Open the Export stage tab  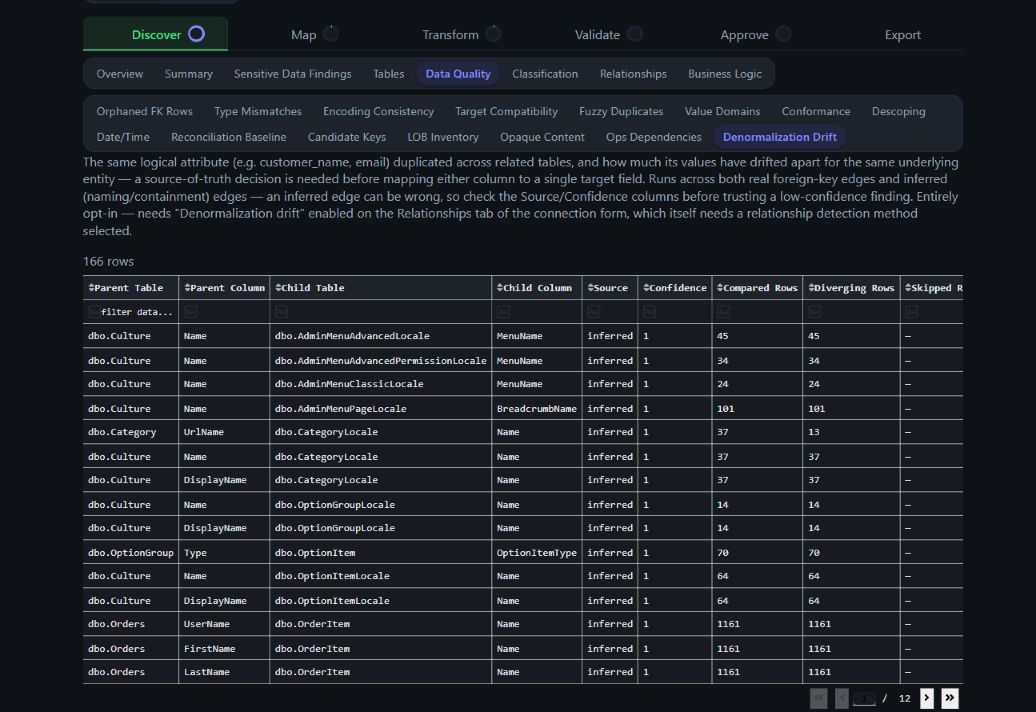[x=903, y=34]
